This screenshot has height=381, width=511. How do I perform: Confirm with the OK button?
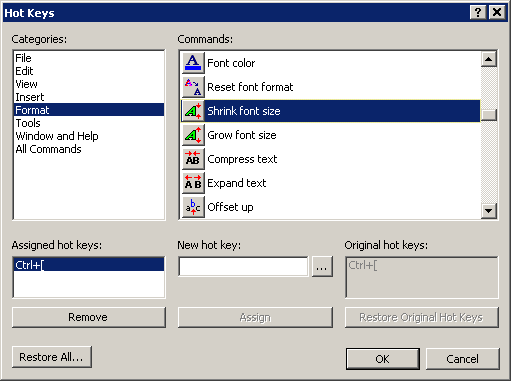[x=382, y=359]
